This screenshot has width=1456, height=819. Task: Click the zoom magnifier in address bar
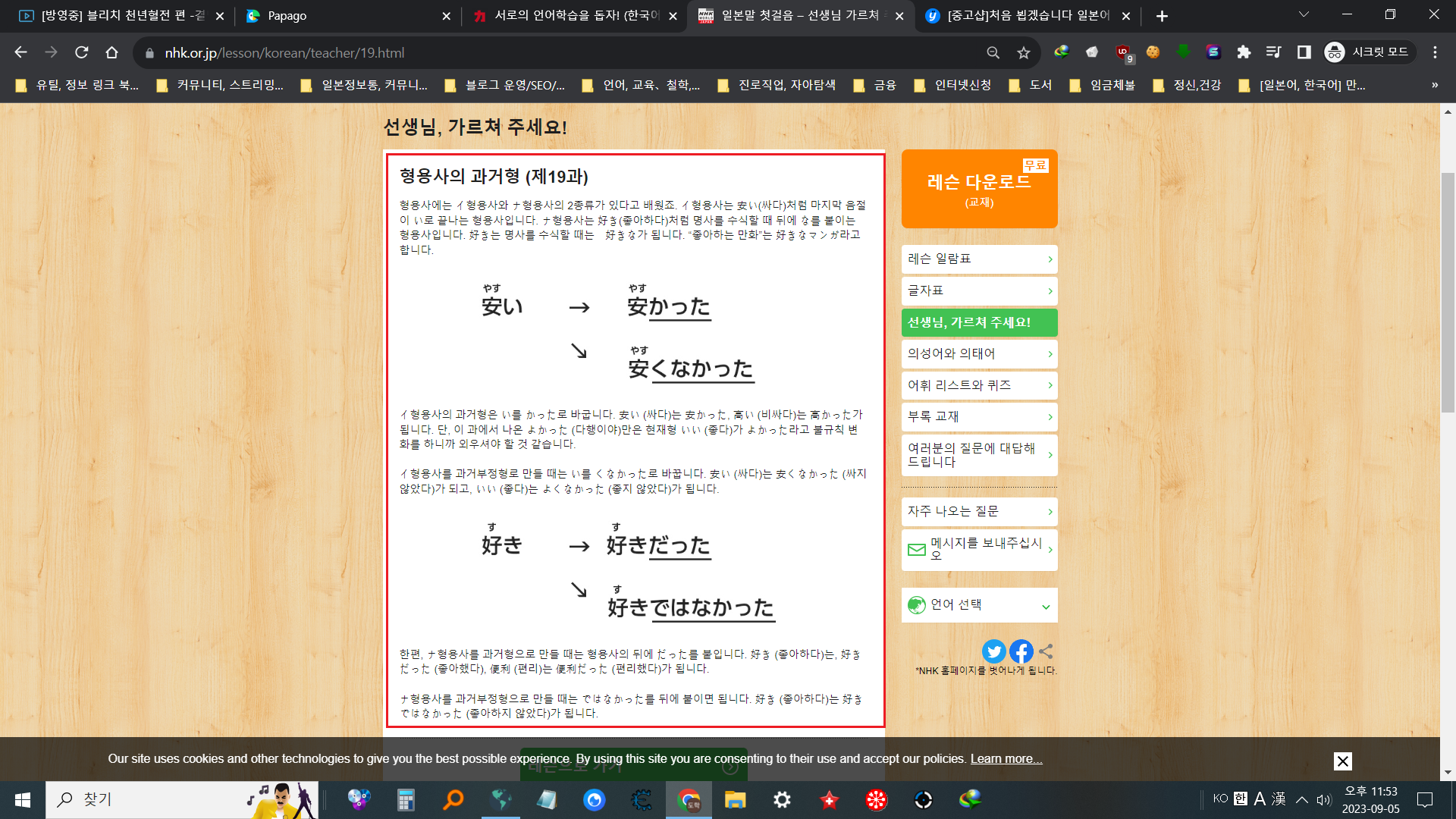(993, 52)
